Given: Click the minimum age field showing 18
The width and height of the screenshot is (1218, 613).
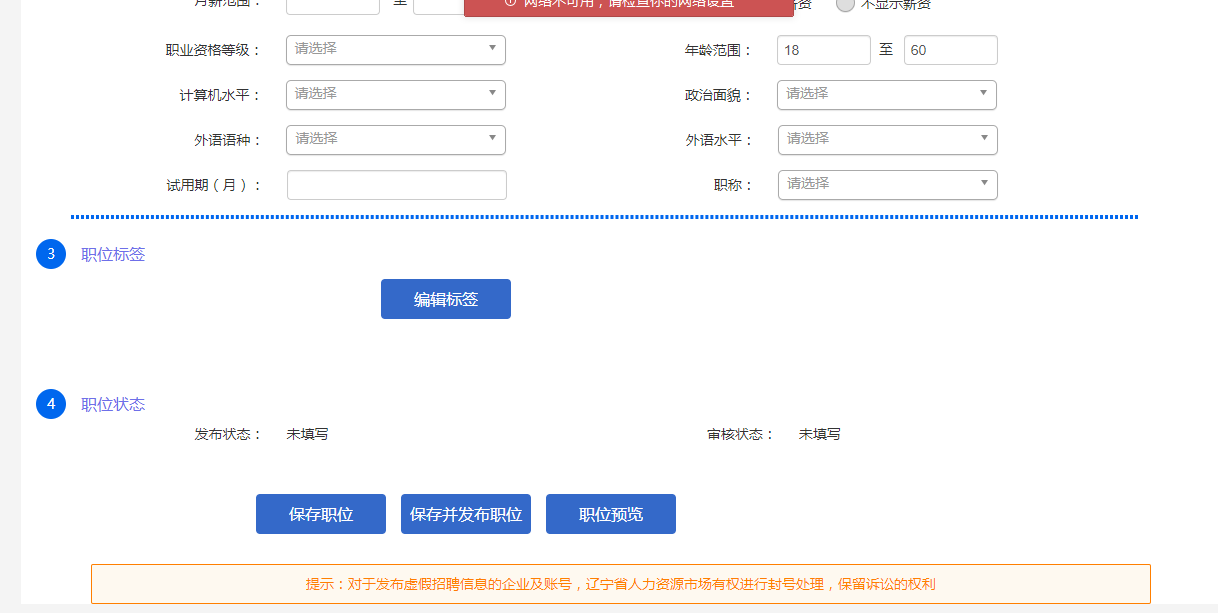Looking at the screenshot, I should click(823, 50).
